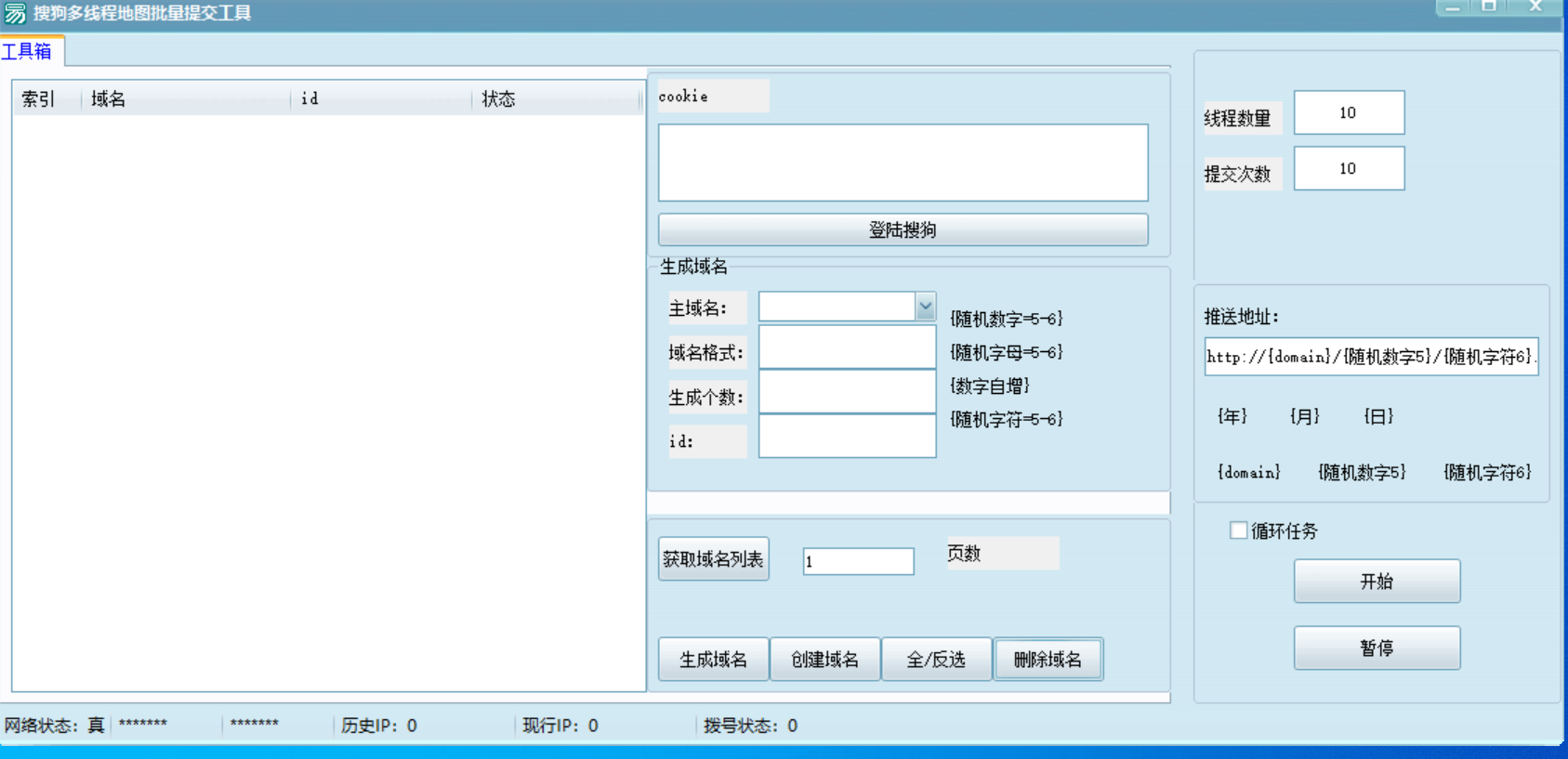1568x759 pixels.
Task: Focus the id input field
Action: point(847,436)
